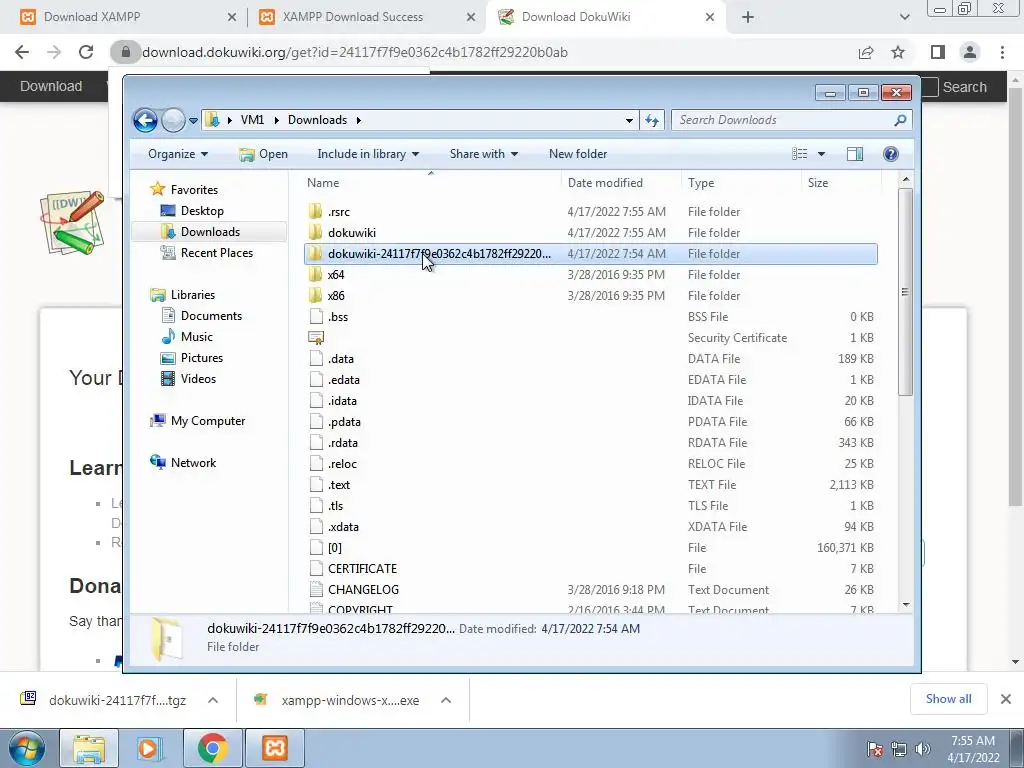Select the [0] file
The width and height of the screenshot is (1024, 768).
click(x=590, y=547)
